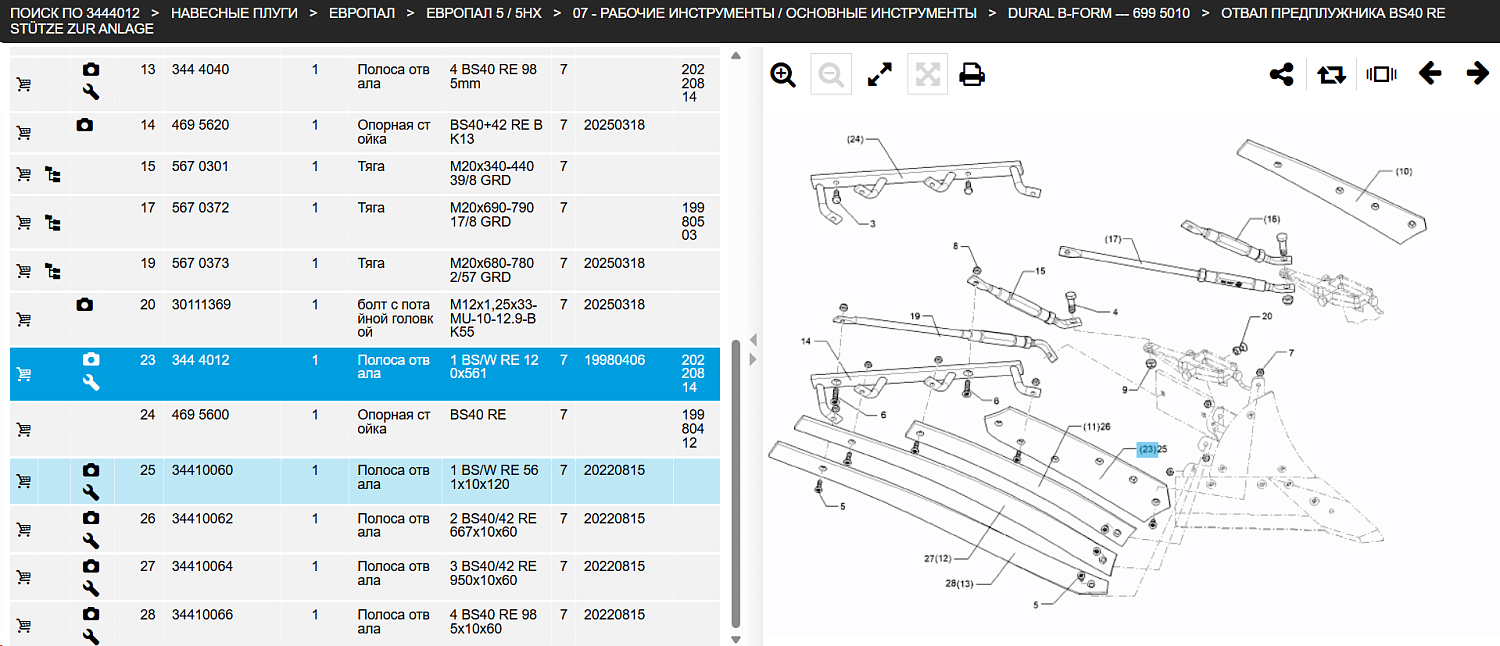This screenshot has height=646, width=1500.
Task: View photo of bolt 30111369
Action: coord(85,304)
